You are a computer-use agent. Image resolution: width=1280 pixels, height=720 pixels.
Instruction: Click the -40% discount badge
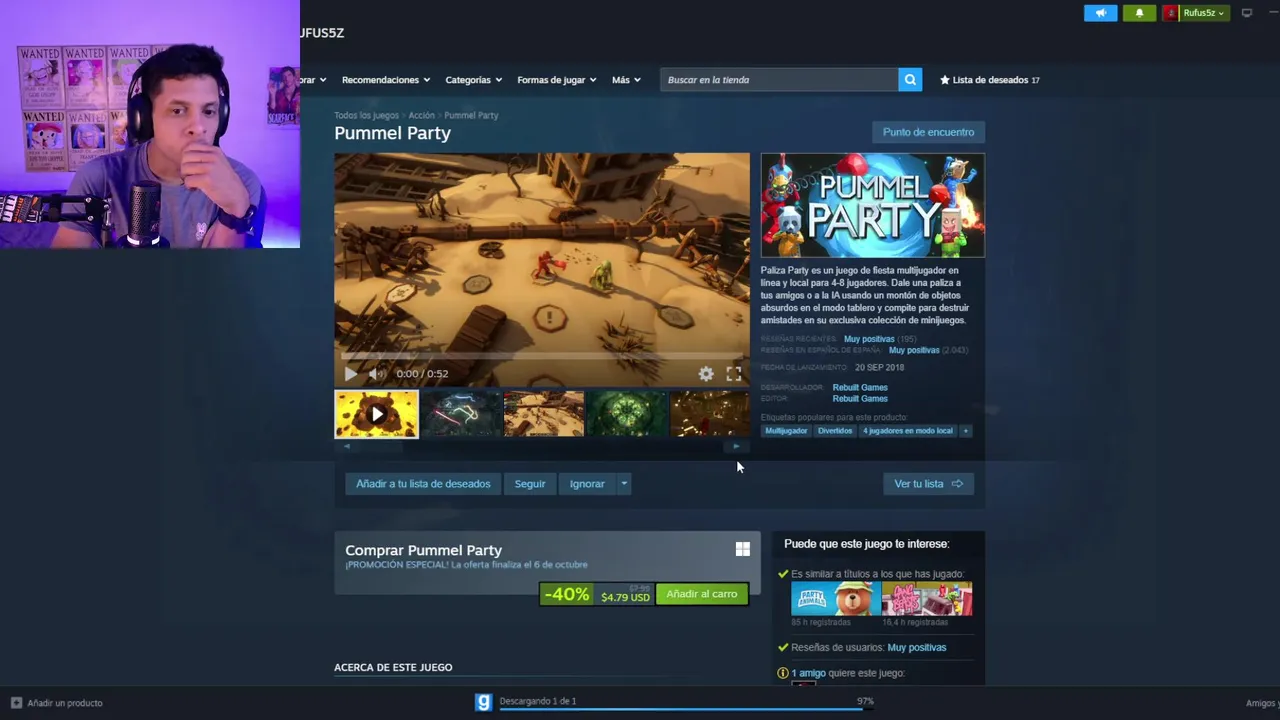coord(566,594)
